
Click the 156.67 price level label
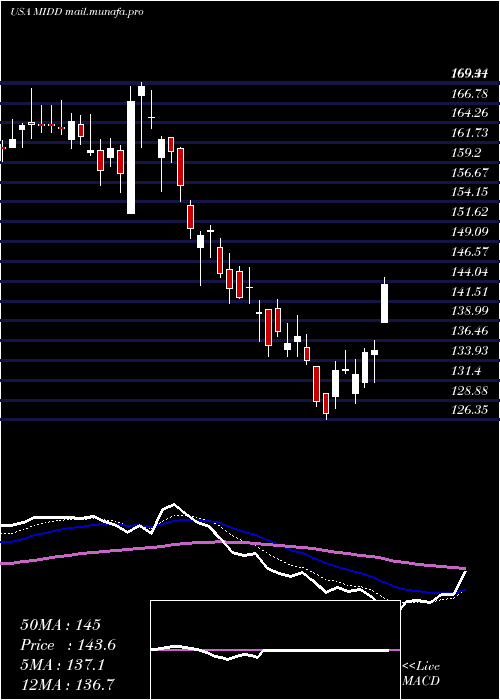(470, 172)
